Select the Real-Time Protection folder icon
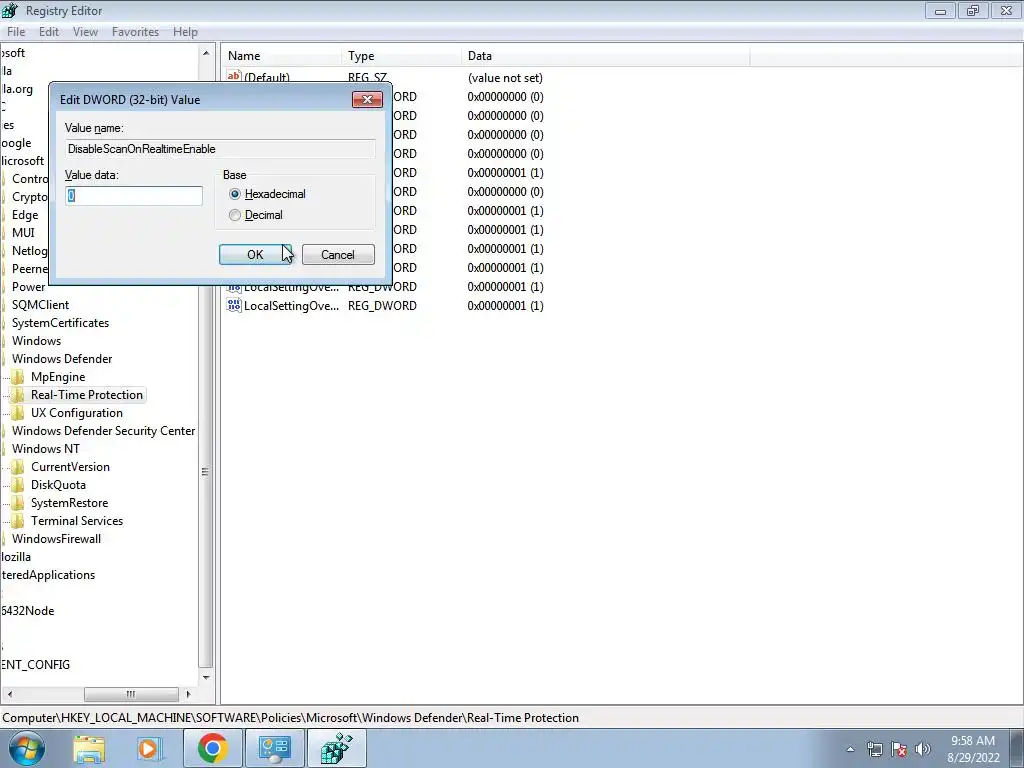 18,394
